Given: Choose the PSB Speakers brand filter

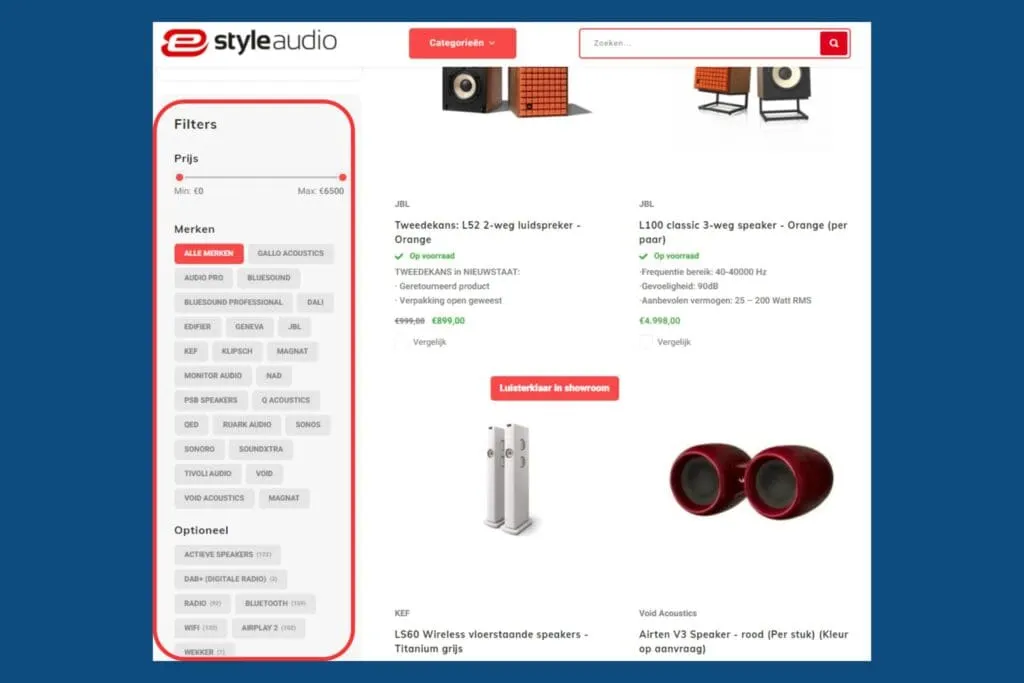Looking at the screenshot, I should tap(210, 400).
